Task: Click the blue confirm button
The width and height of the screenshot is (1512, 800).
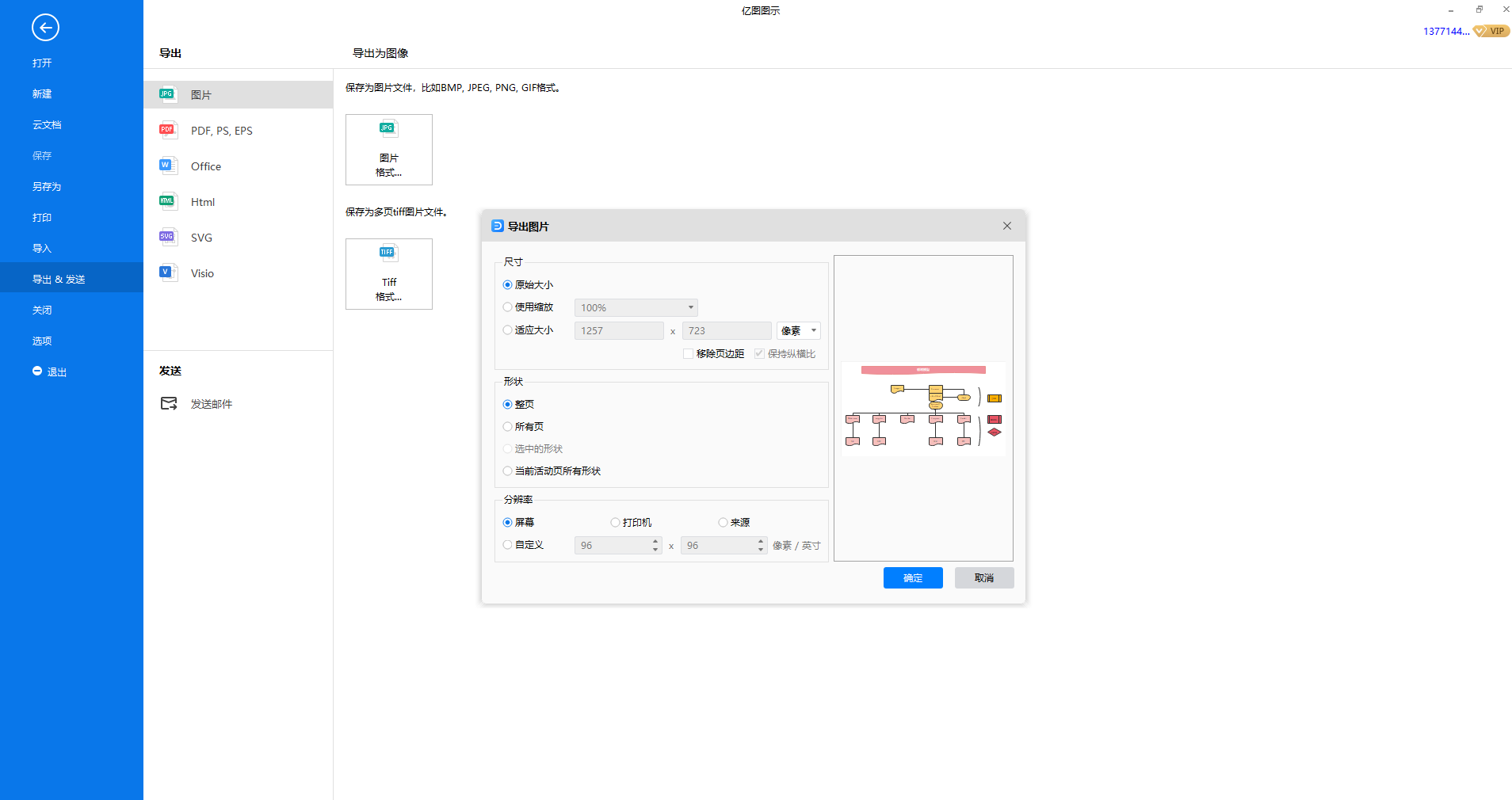Action: pos(913,578)
